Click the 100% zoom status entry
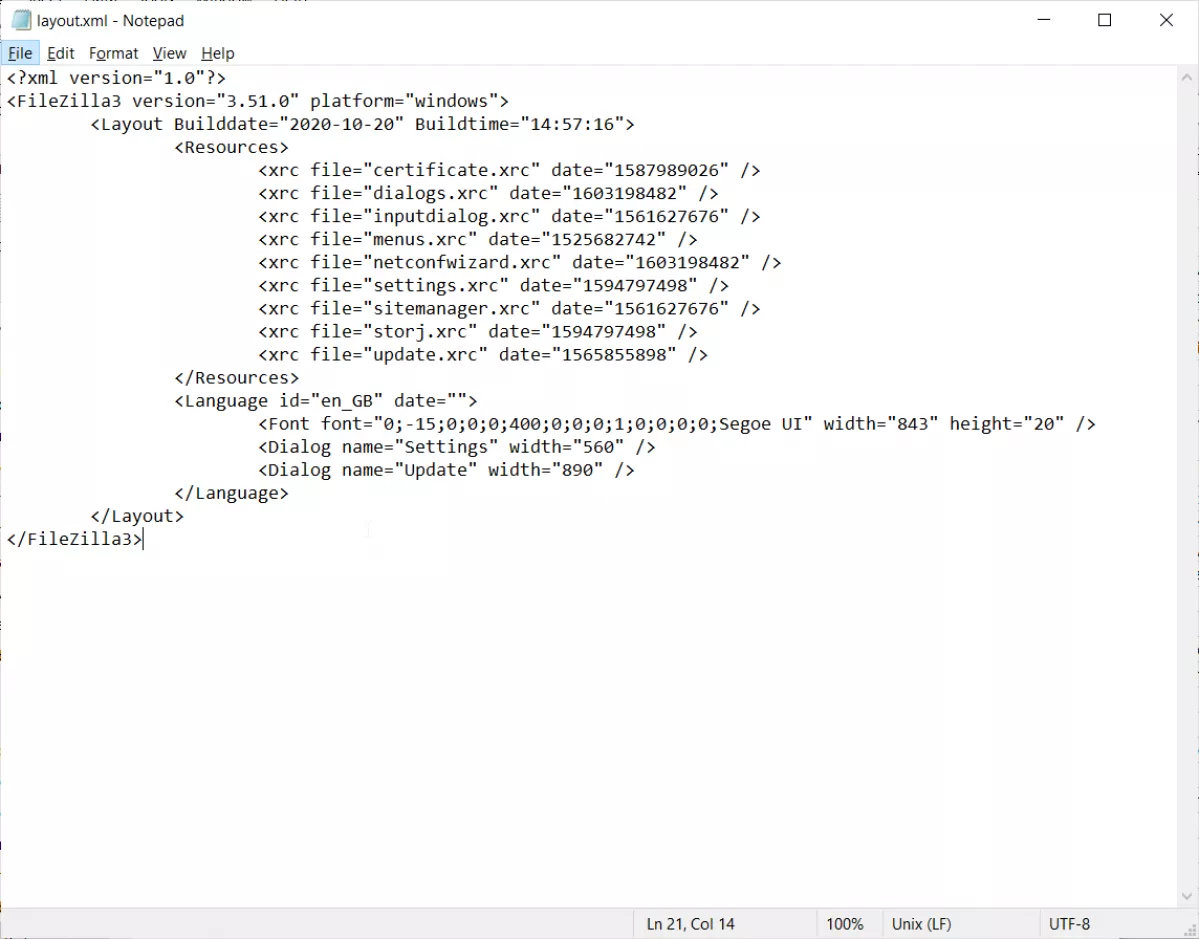1199x939 pixels. point(844,924)
